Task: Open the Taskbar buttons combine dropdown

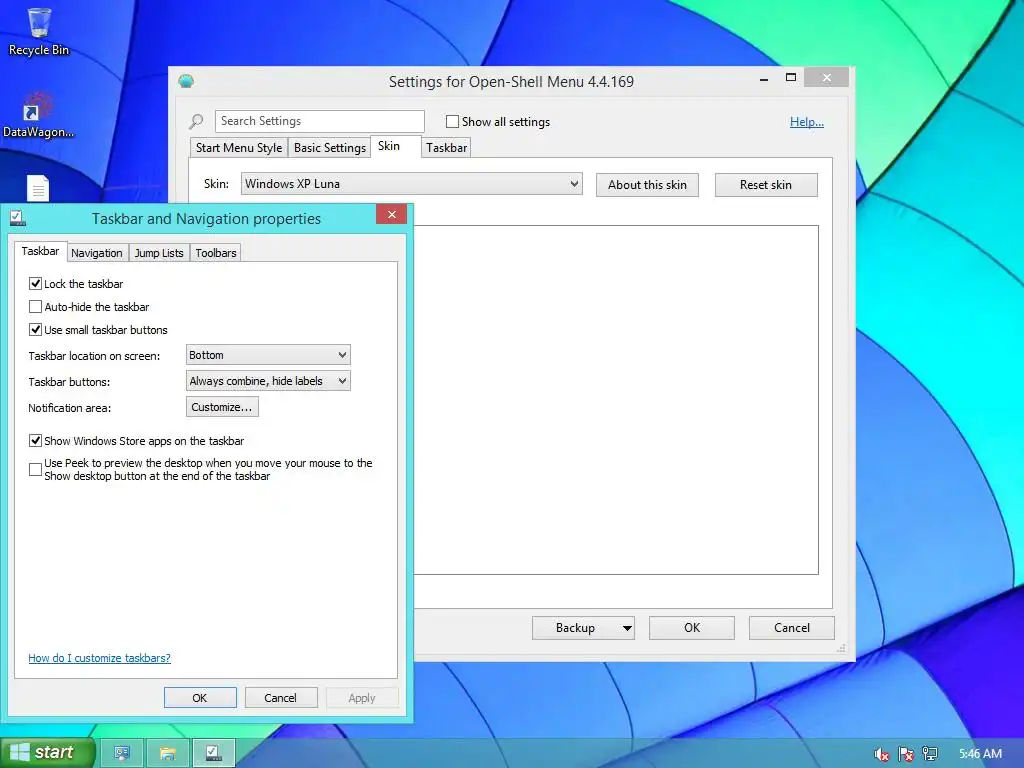Action: [268, 381]
